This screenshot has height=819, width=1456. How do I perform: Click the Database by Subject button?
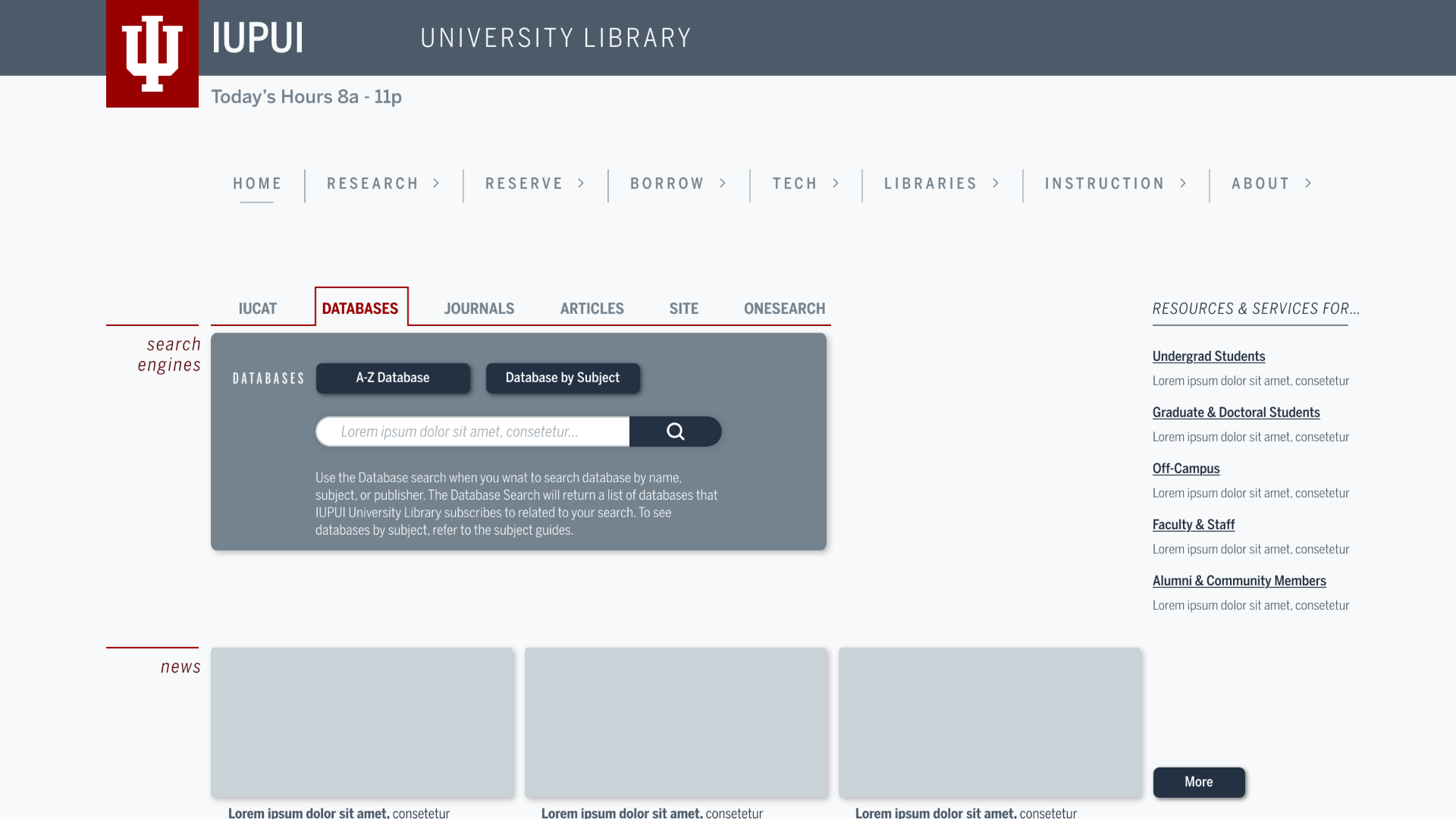pos(563,378)
